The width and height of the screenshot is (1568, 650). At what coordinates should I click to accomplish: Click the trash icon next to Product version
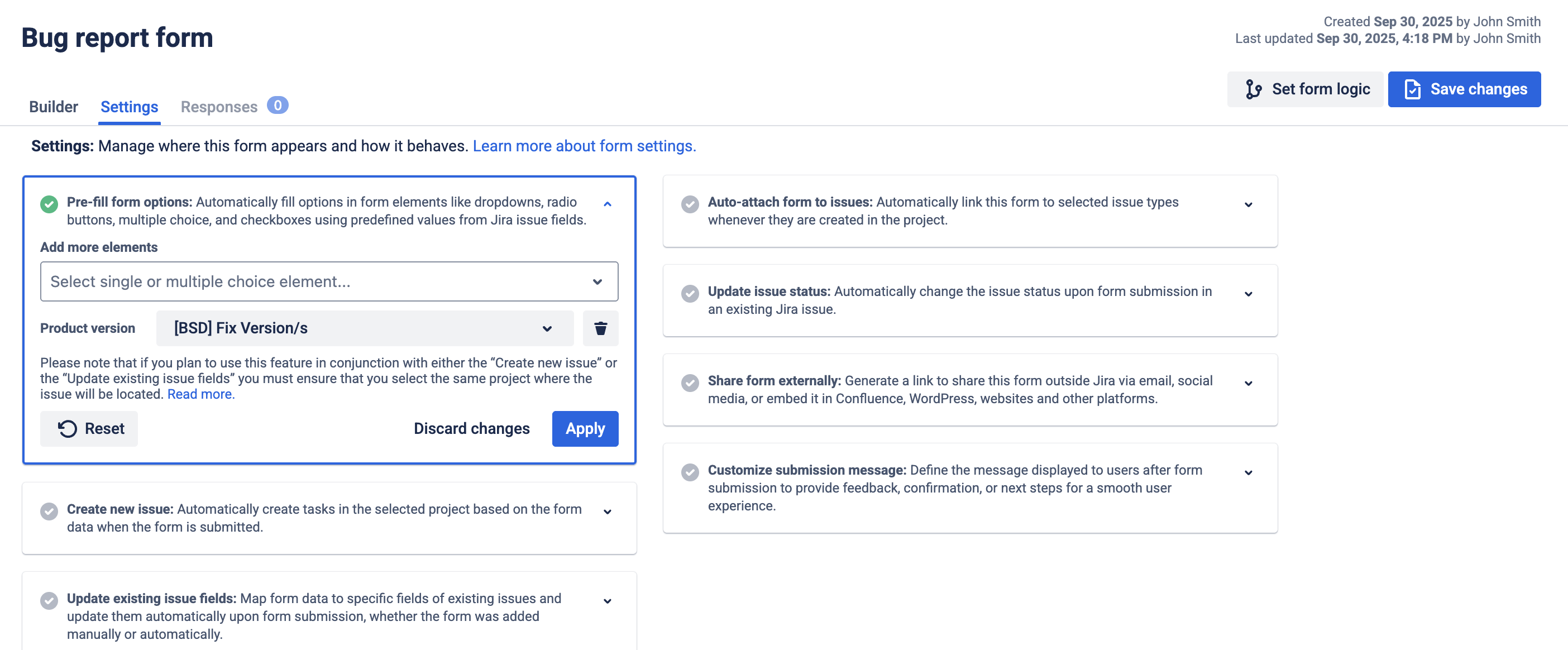(x=600, y=329)
